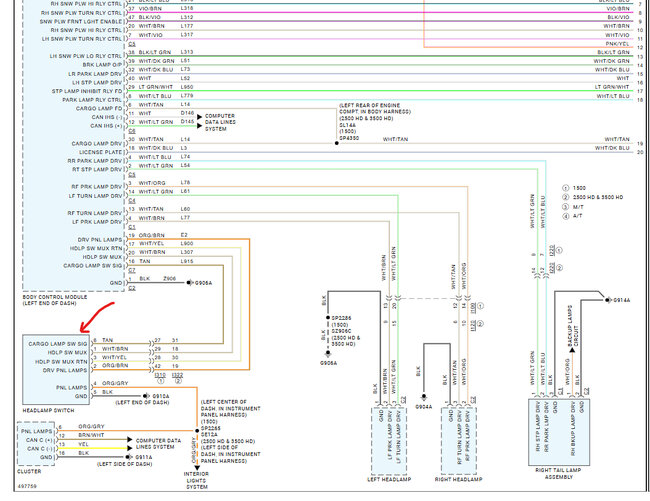The height and width of the screenshot is (501, 650).
Task: Click LEFT REAR OF ENGINE COMPT note
Action: click(x=375, y=109)
